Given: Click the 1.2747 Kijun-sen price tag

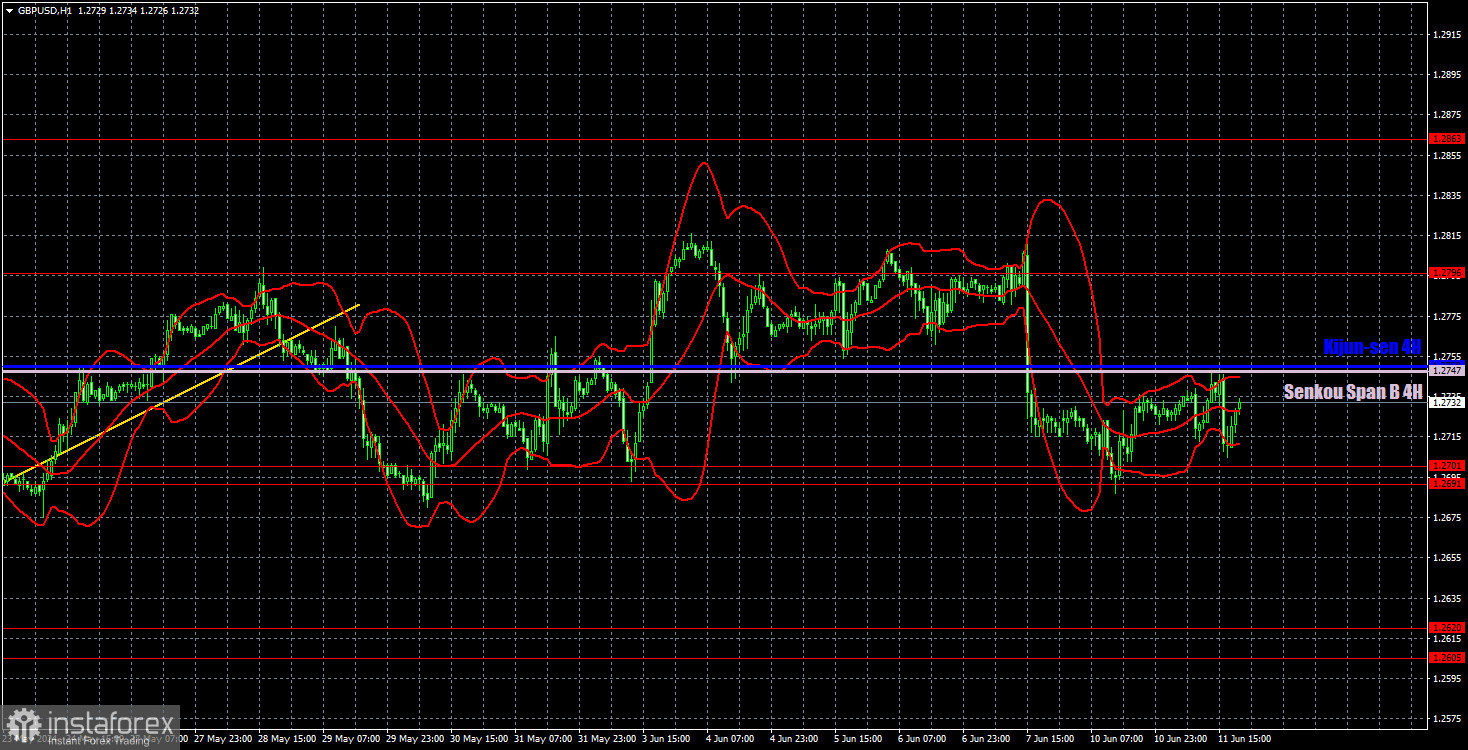Looking at the screenshot, I should click(1447, 370).
